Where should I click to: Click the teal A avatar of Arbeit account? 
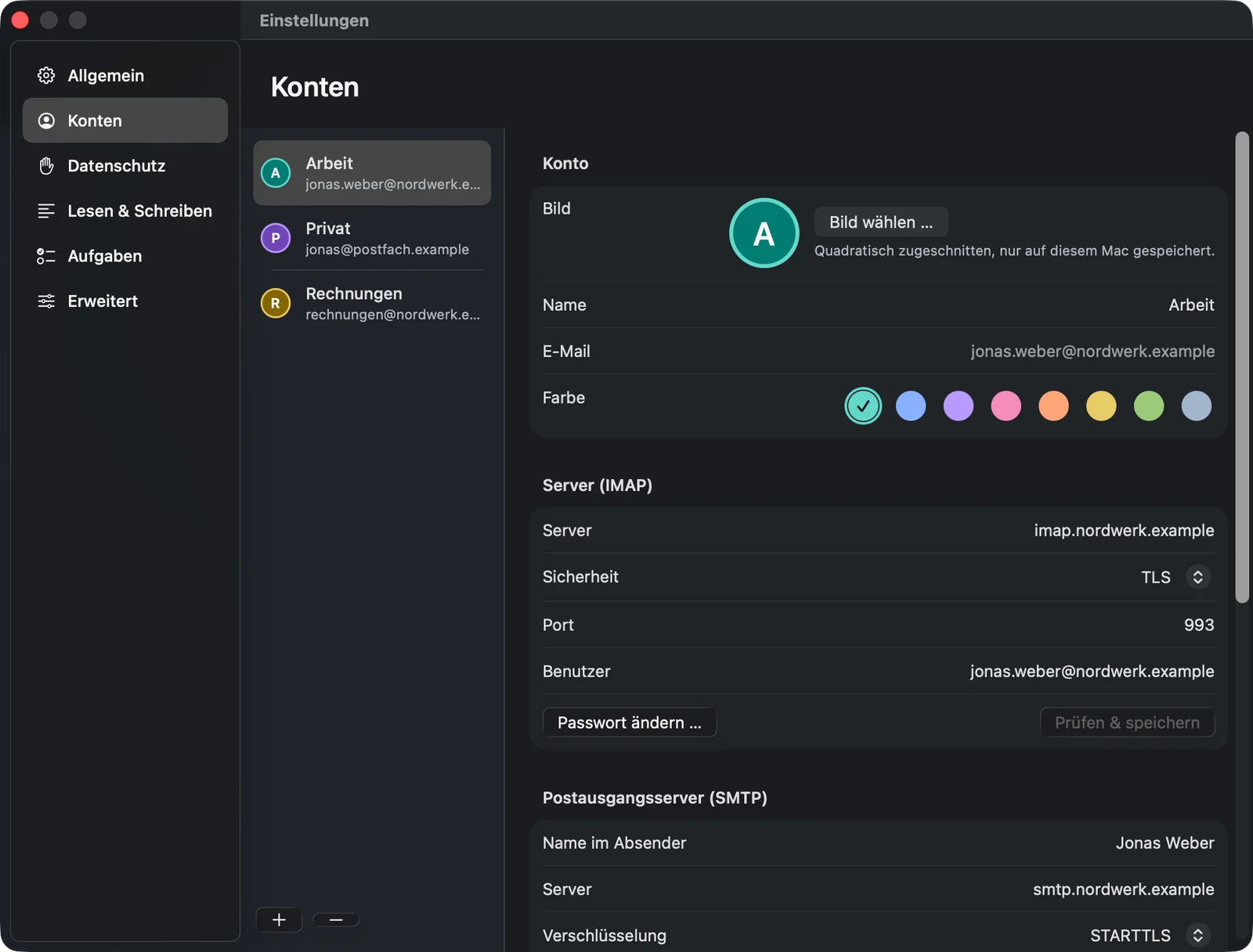276,173
